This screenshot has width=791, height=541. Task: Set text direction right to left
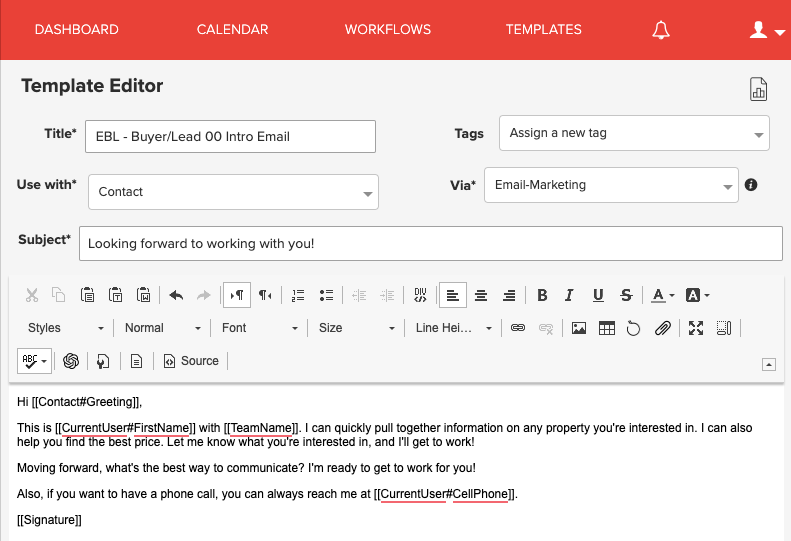pos(265,295)
